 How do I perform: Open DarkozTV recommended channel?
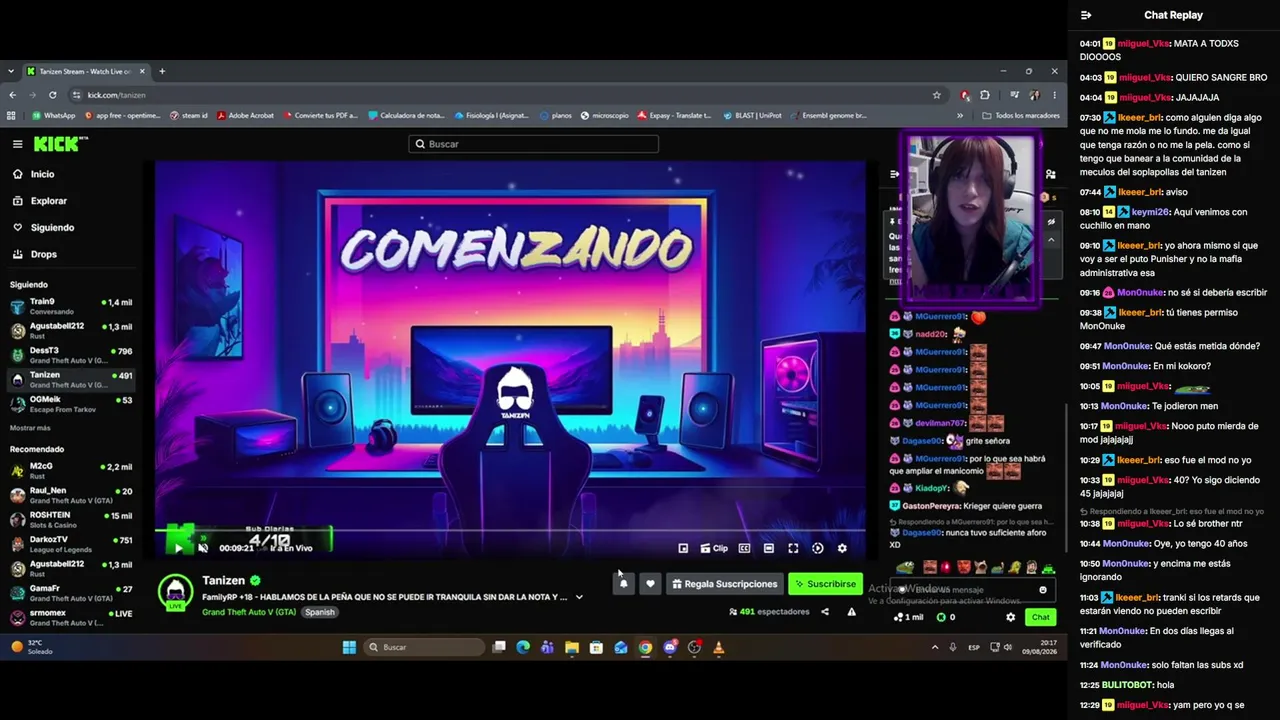tap(71, 544)
